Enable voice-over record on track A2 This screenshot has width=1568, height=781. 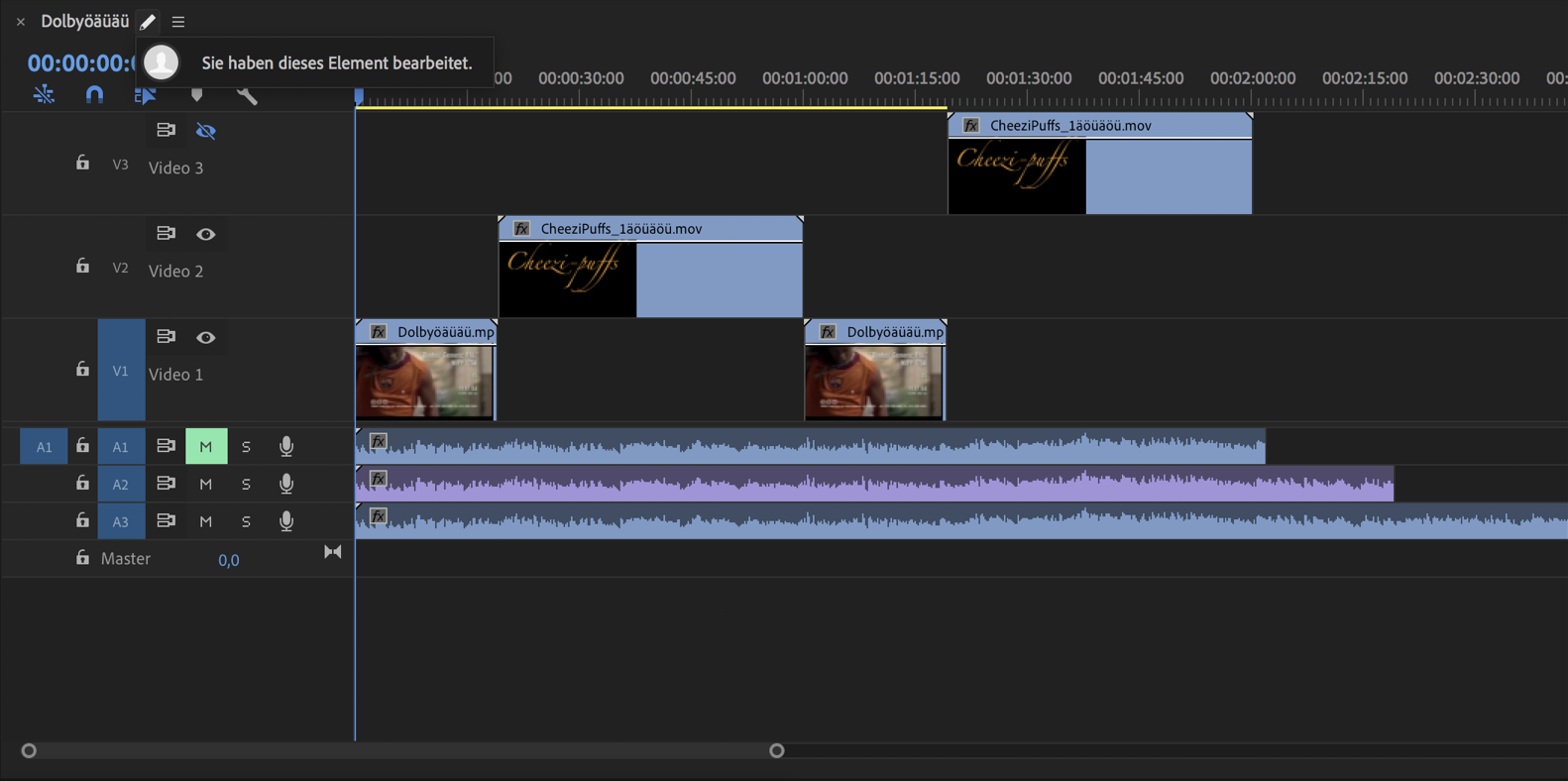click(x=286, y=484)
